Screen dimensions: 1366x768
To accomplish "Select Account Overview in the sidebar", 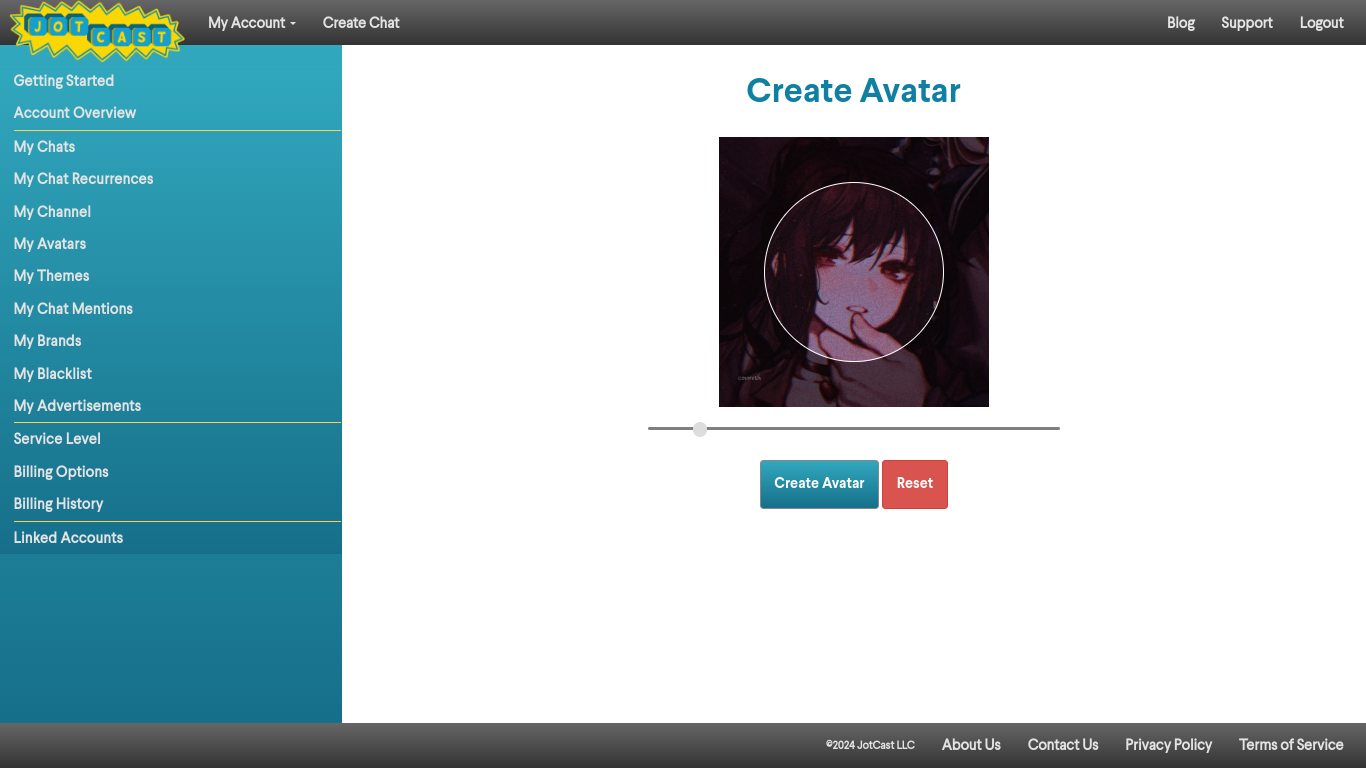I will click(75, 112).
